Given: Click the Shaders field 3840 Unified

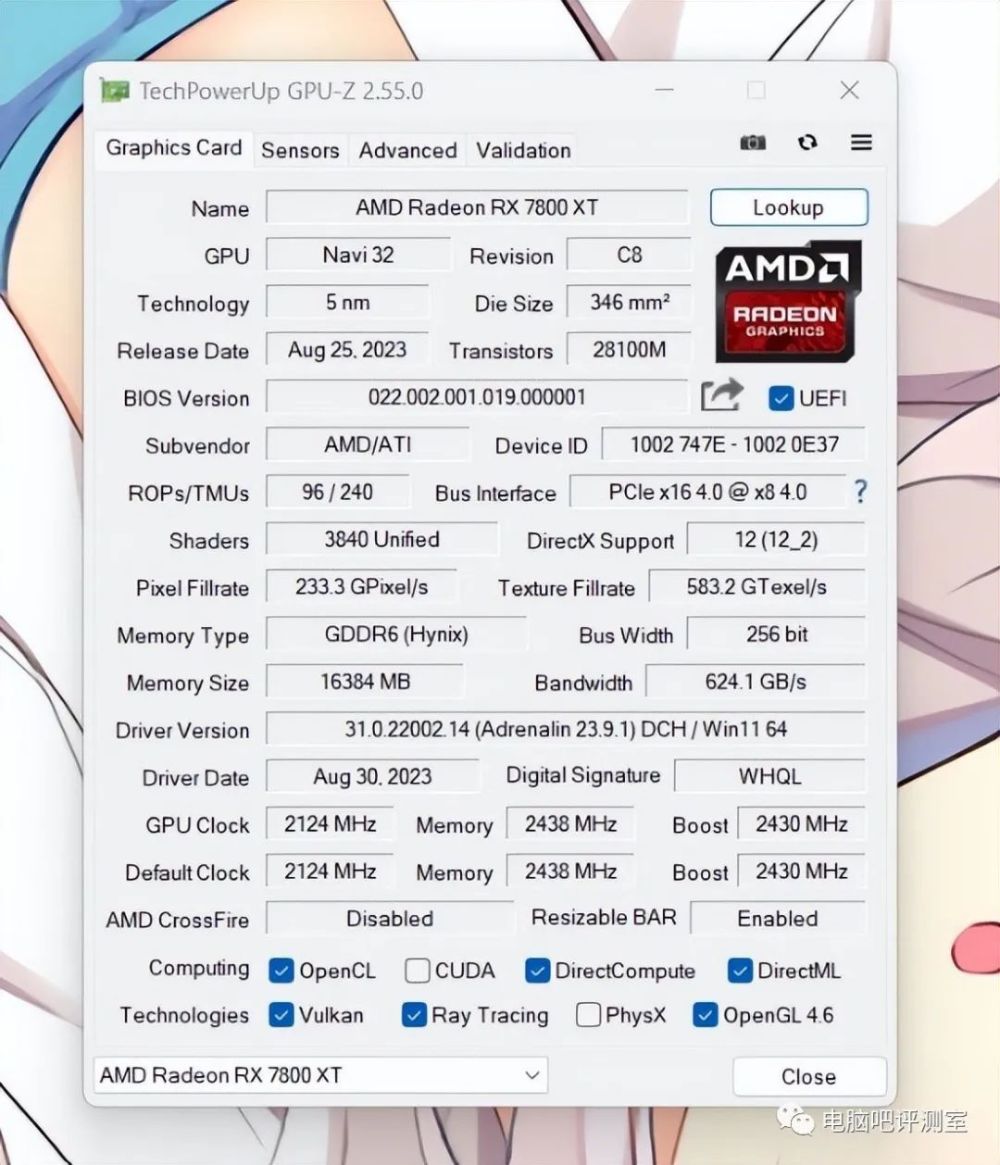Looking at the screenshot, I should coord(382,539).
